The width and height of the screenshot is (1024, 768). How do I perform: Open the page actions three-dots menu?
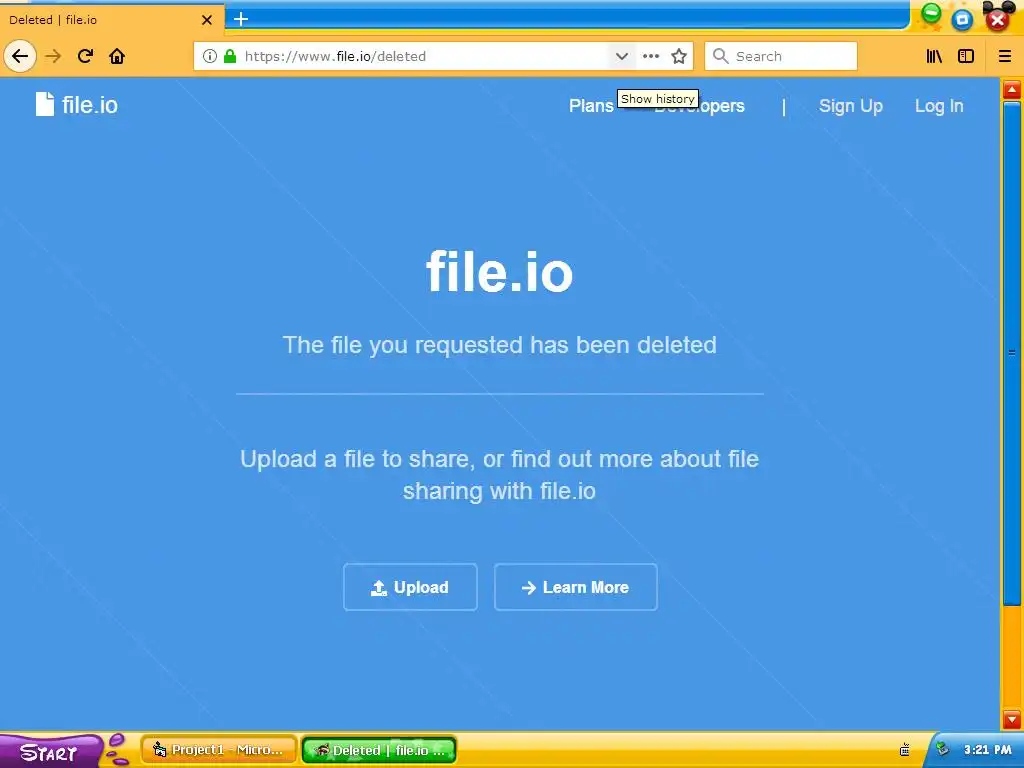click(x=650, y=56)
